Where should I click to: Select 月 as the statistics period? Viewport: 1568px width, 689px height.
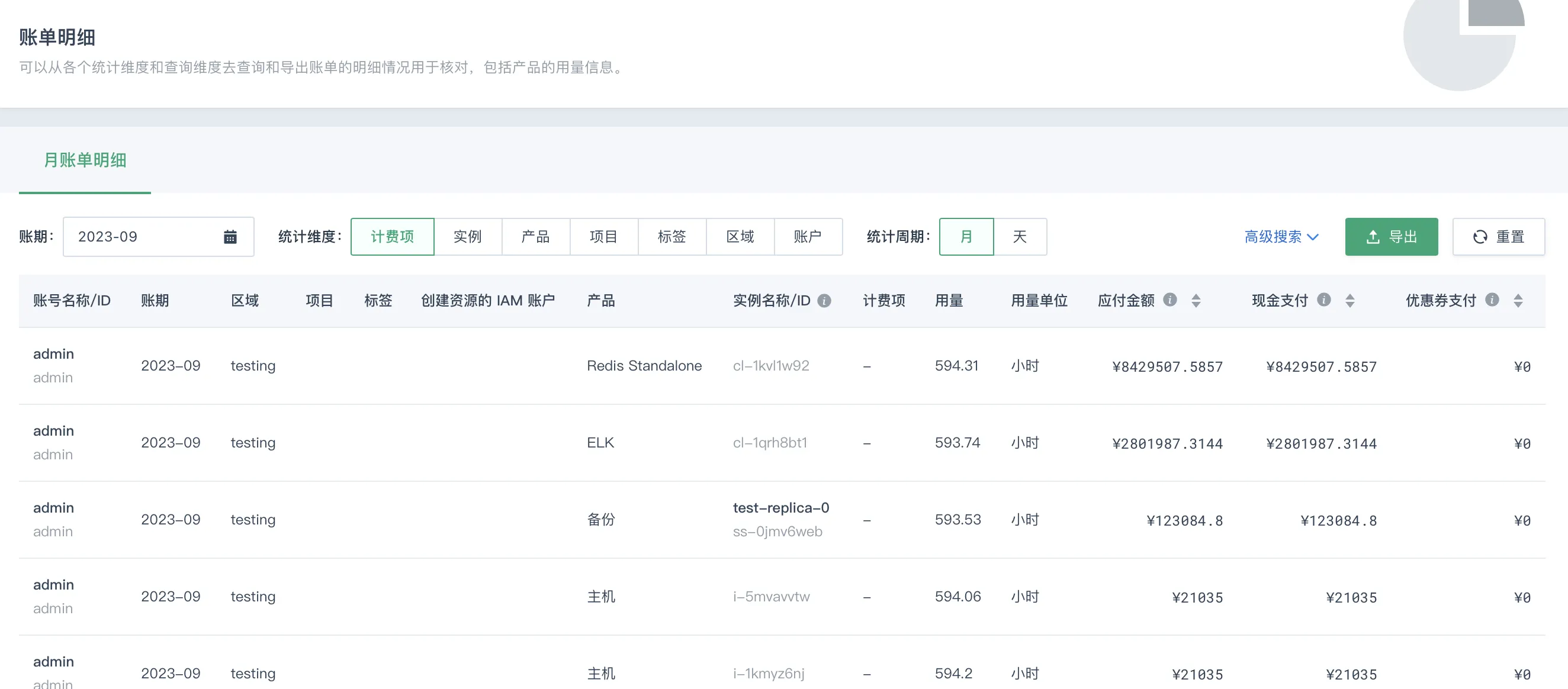tap(966, 236)
